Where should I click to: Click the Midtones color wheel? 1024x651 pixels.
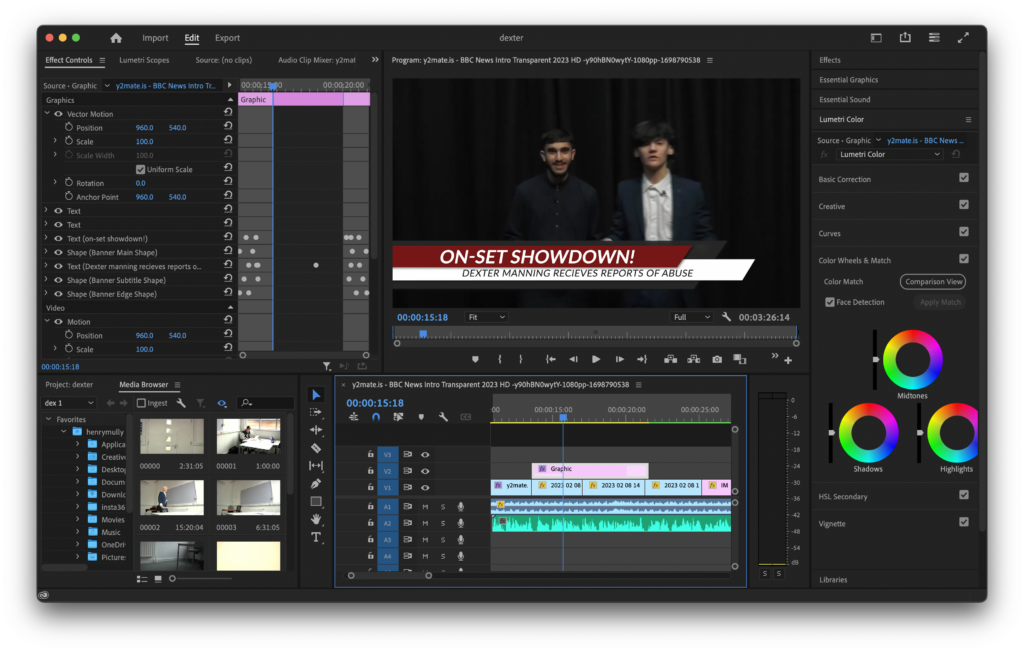(x=912, y=360)
